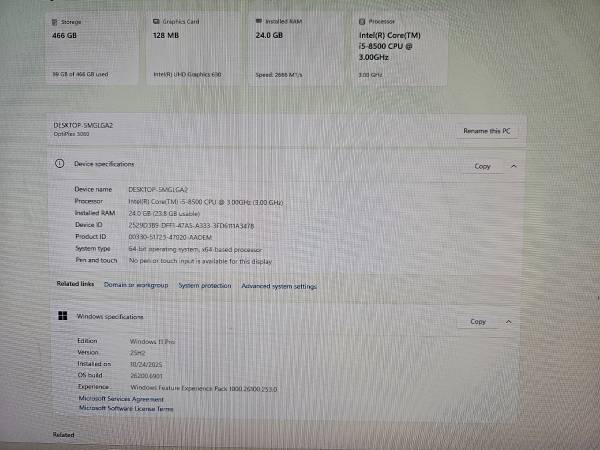The height and width of the screenshot is (450, 600).
Task: Click the Device specifications info icon
Action: click(x=60, y=163)
